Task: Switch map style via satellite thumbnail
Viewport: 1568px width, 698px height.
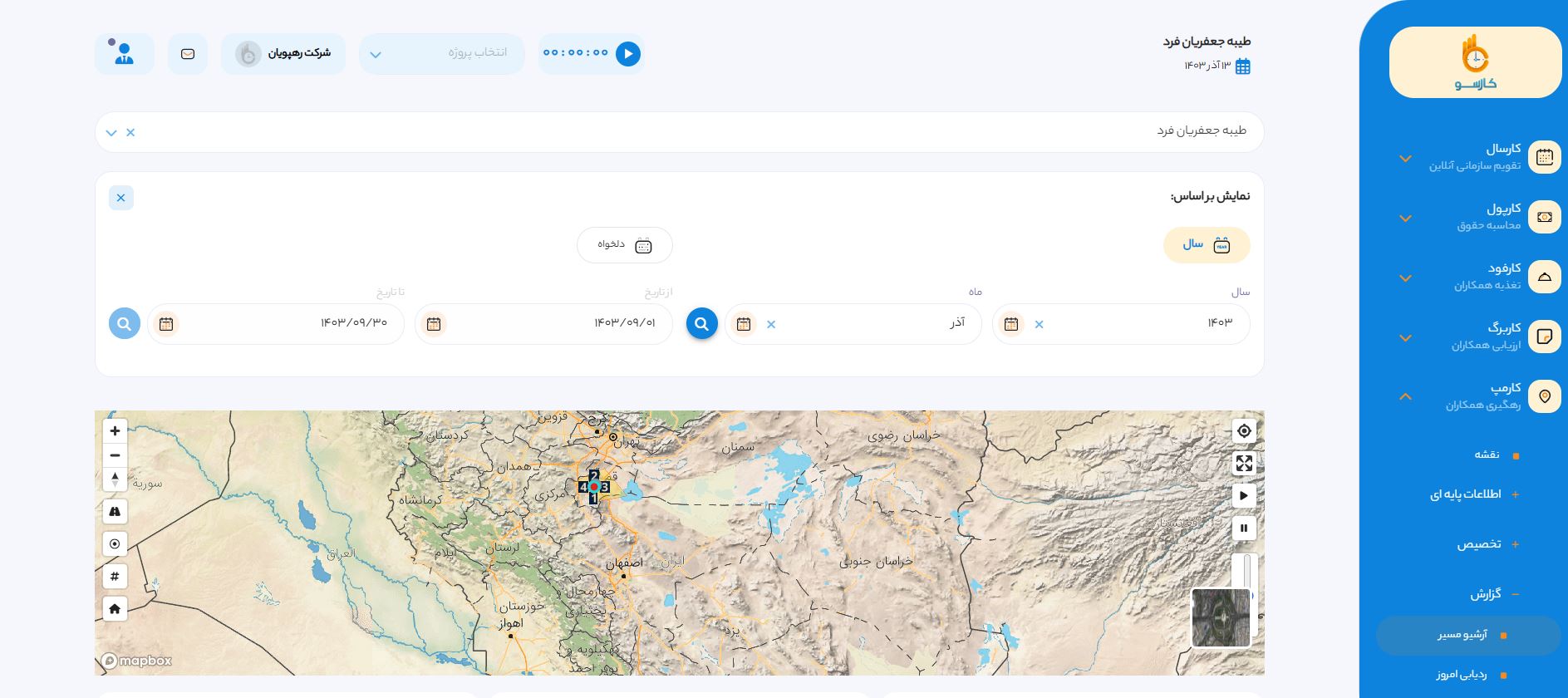Action: click(1220, 617)
